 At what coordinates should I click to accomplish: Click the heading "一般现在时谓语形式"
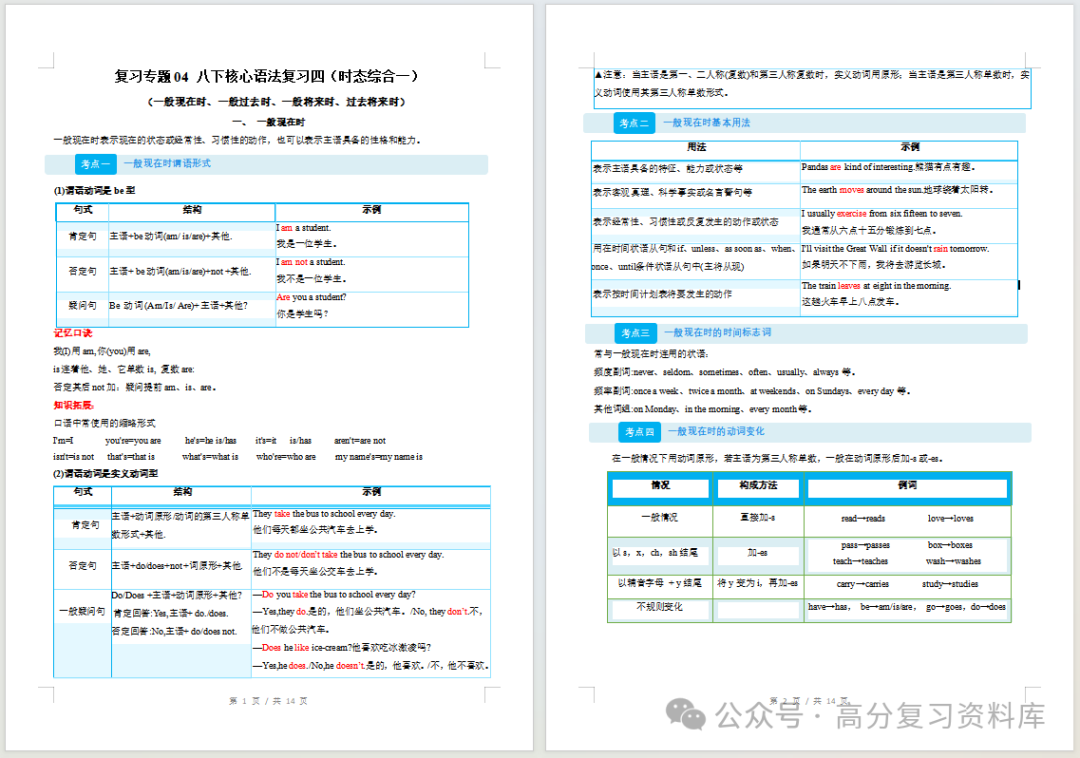tap(167, 163)
